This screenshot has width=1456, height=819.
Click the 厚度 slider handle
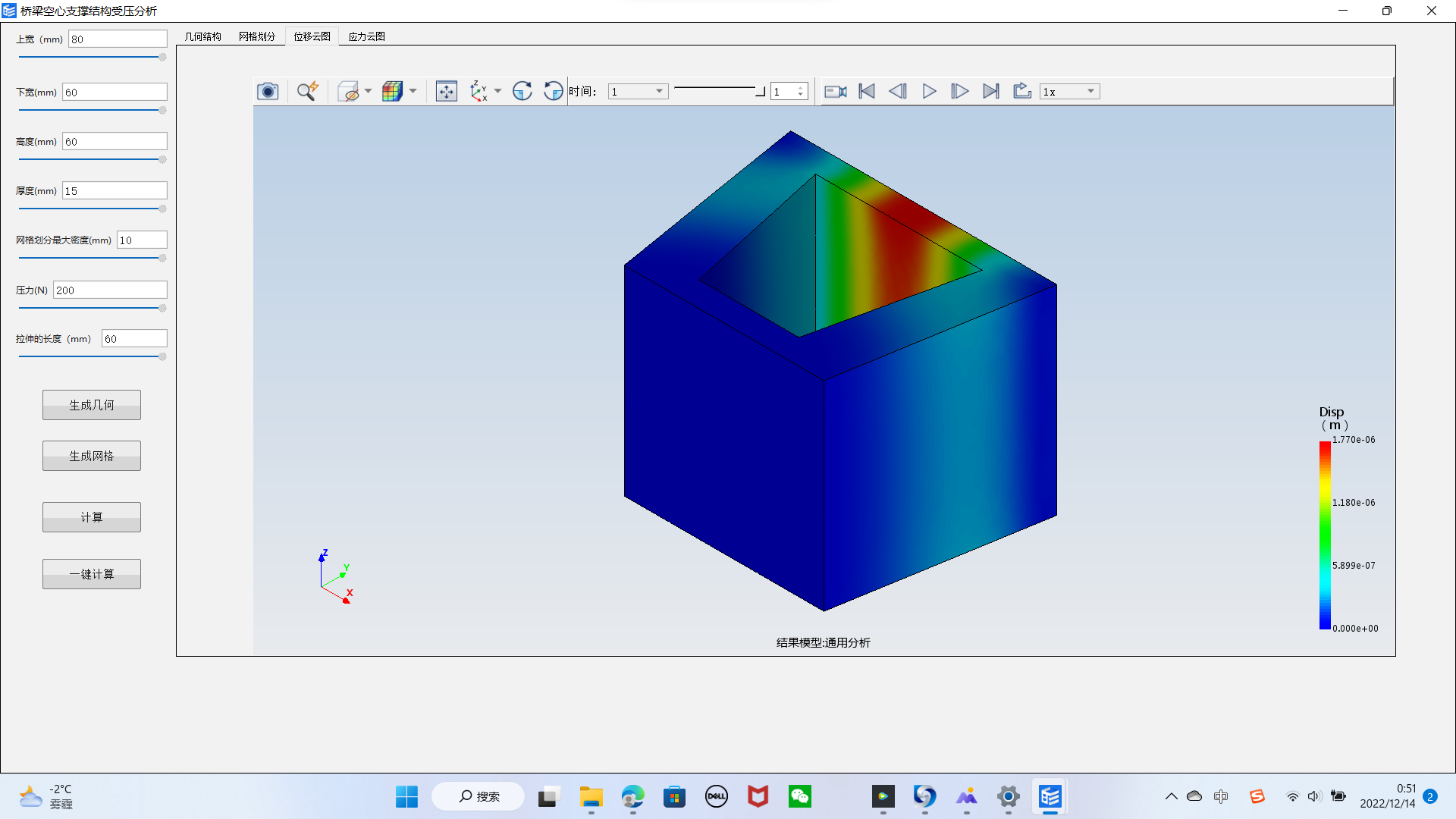pos(162,209)
